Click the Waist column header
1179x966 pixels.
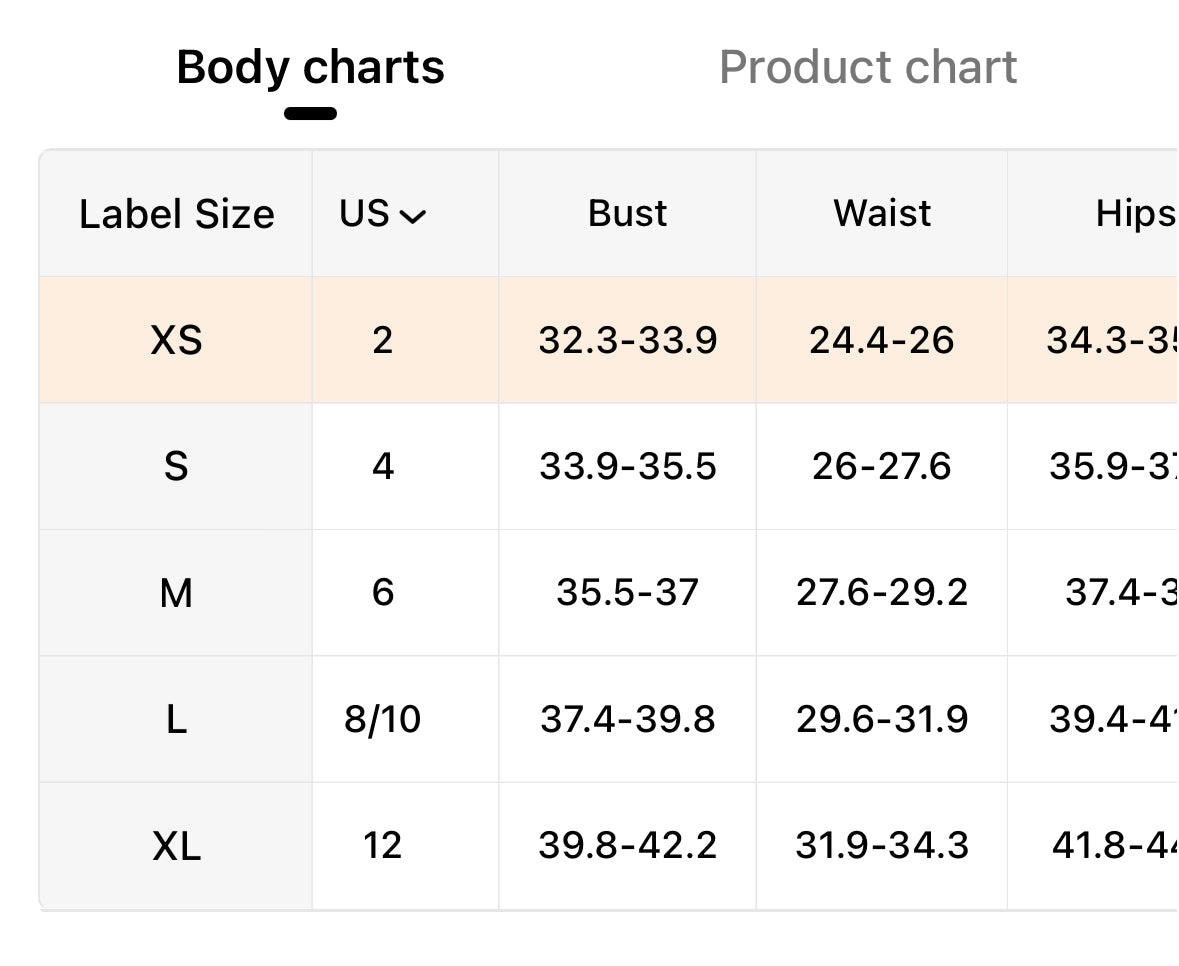(882, 213)
